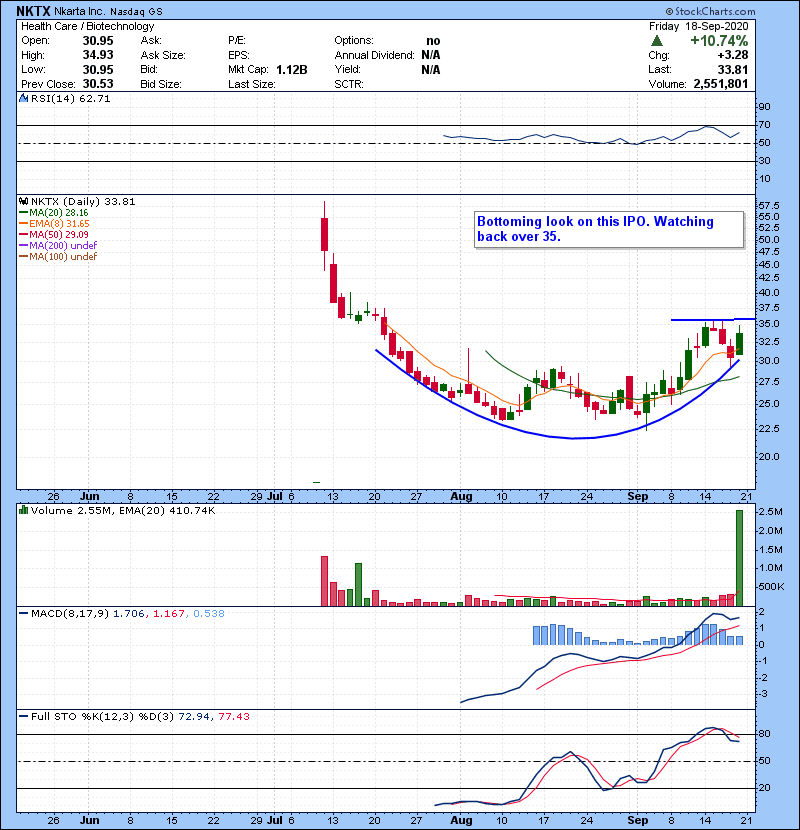Select the Open price value 30.95
Image resolution: width=800 pixels, height=830 pixels.
tap(98, 41)
